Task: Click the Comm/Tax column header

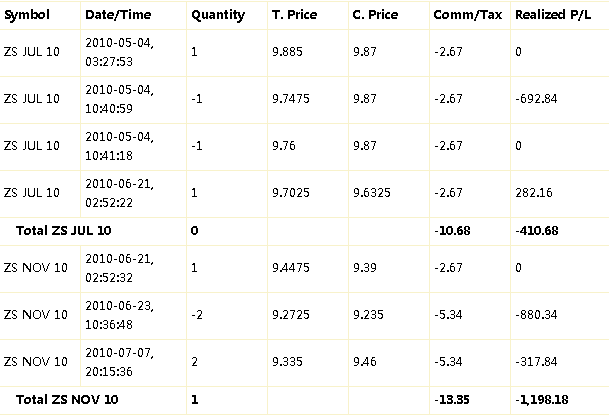Action: pyautogui.click(x=468, y=15)
